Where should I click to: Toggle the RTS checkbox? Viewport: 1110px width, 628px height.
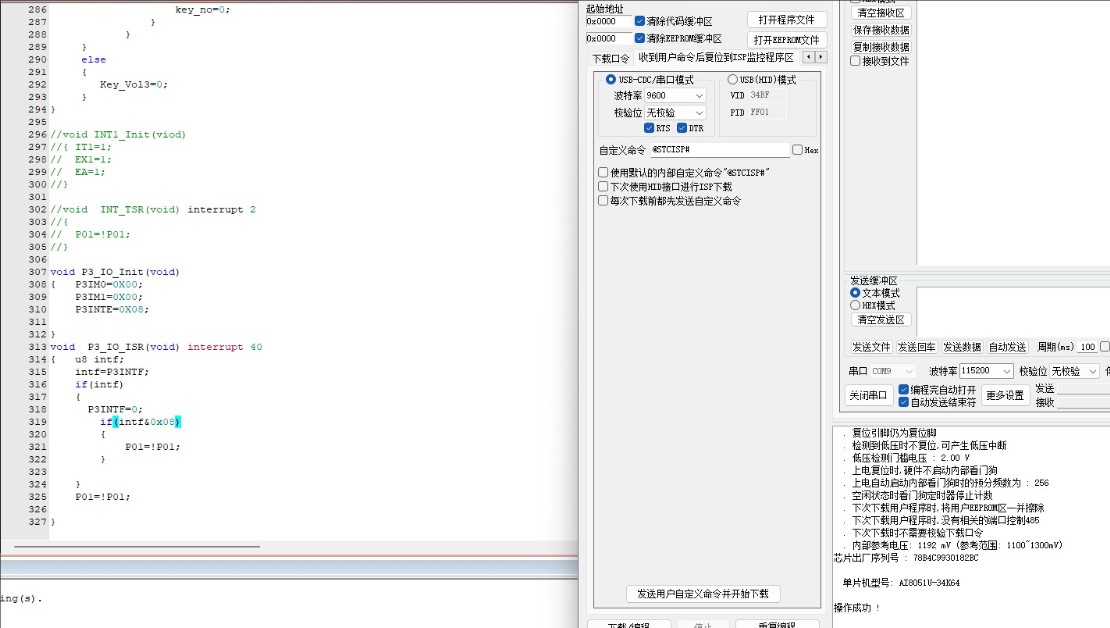pyautogui.click(x=649, y=128)
